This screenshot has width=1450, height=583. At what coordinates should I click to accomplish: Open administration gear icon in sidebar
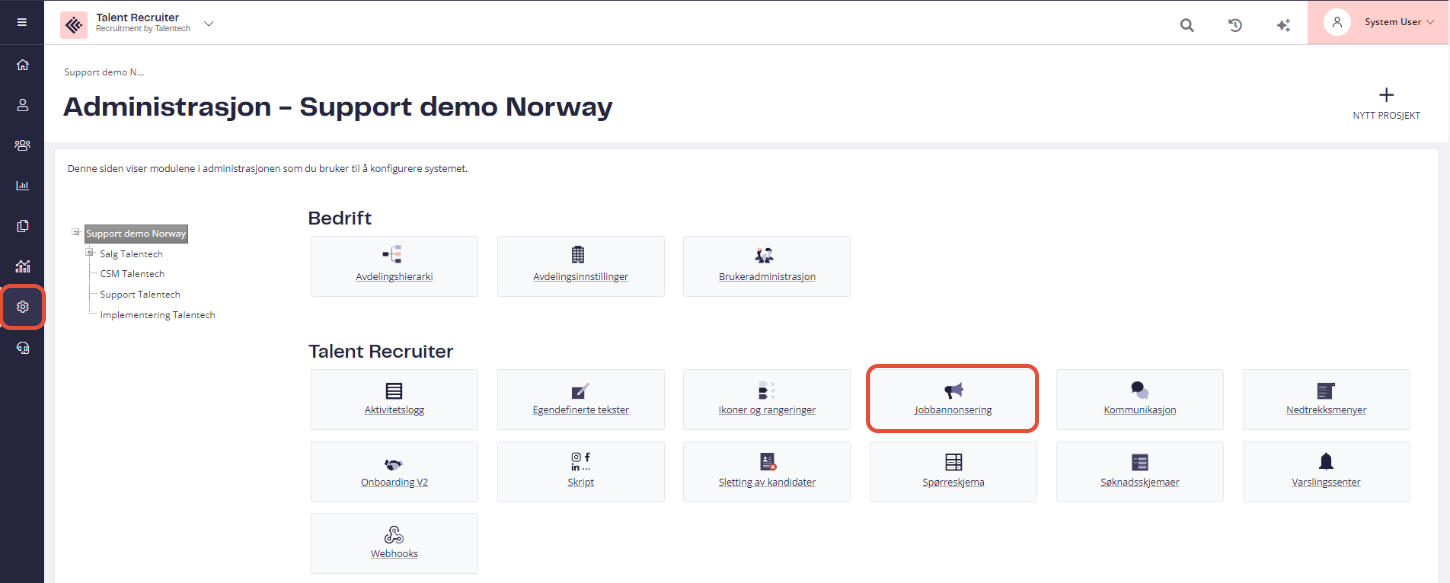(x=22, y=307)
